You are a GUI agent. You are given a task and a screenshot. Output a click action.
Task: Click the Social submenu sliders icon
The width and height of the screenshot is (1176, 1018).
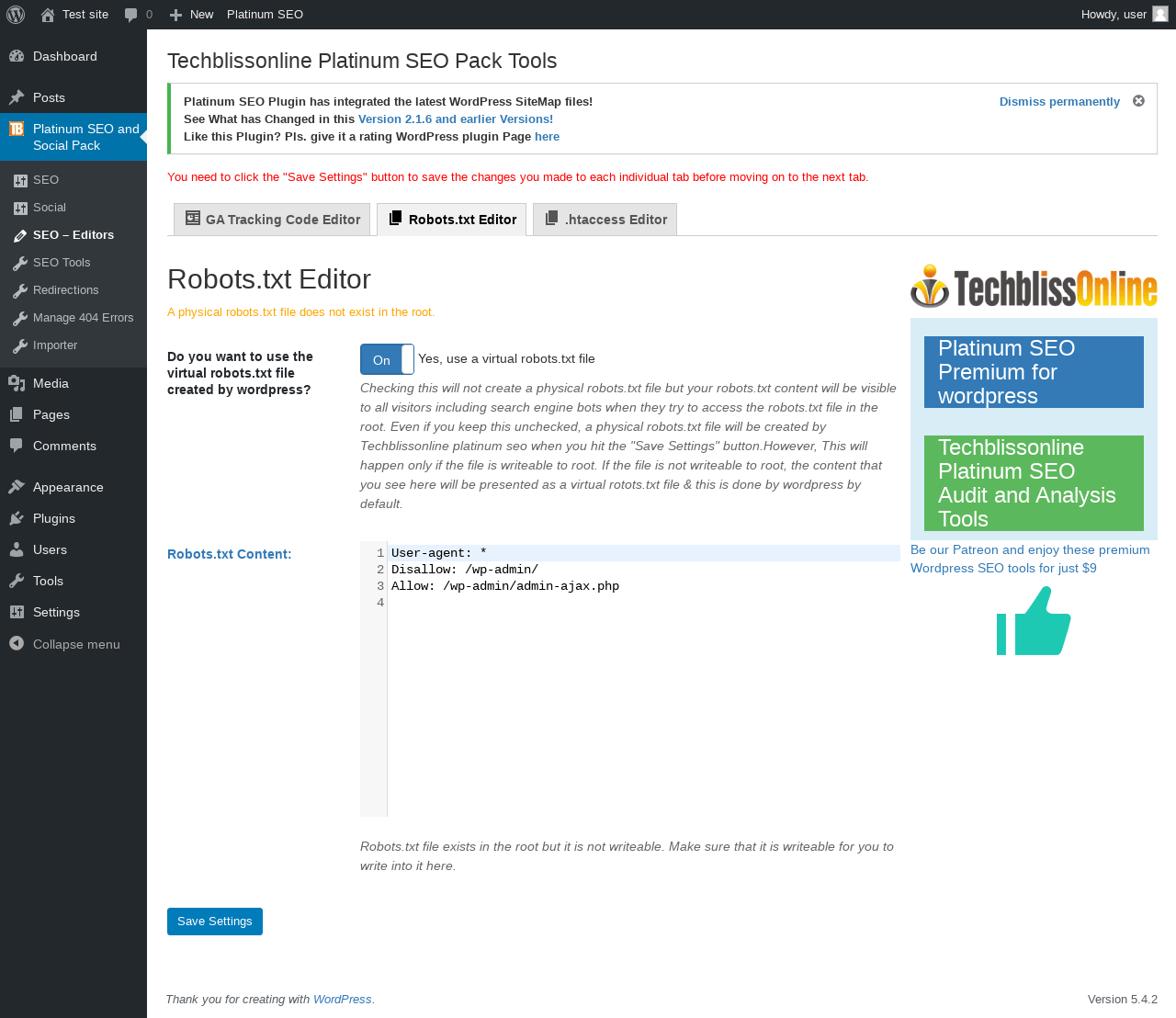point(20,208)
